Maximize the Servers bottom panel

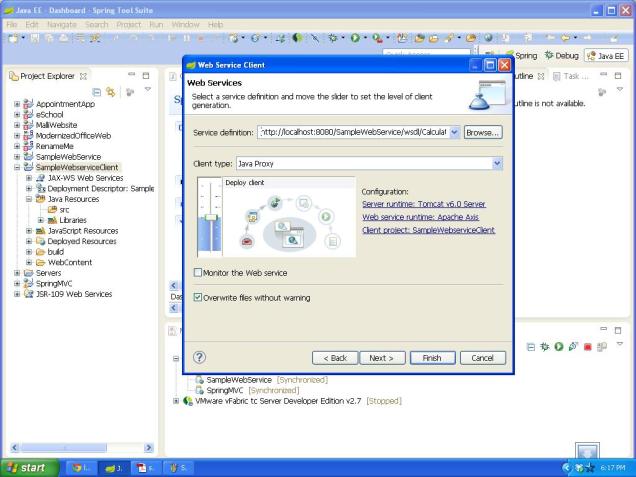point(618,330)
